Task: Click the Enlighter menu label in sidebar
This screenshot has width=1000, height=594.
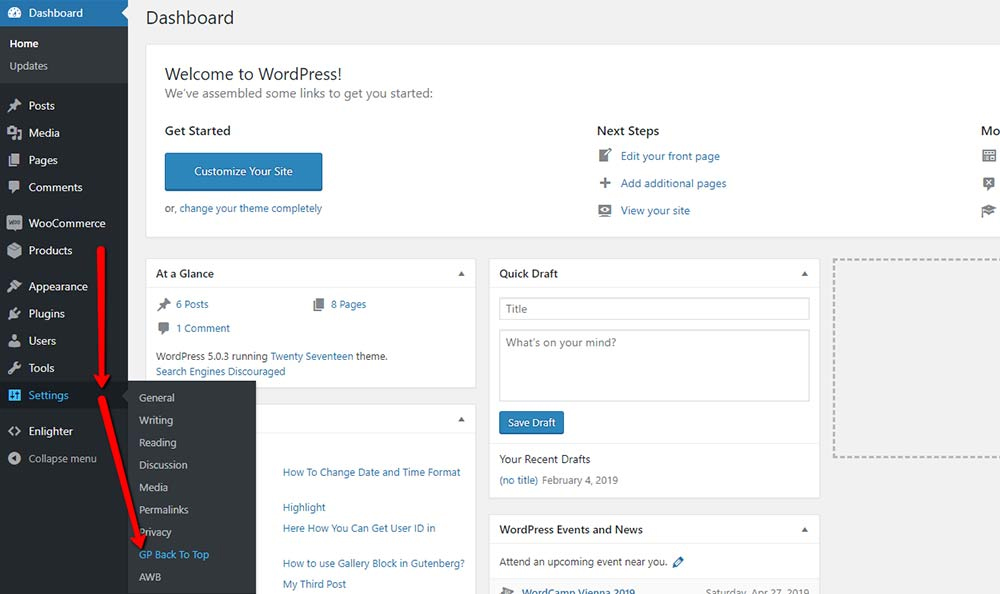Action: (x=50, y=431)
